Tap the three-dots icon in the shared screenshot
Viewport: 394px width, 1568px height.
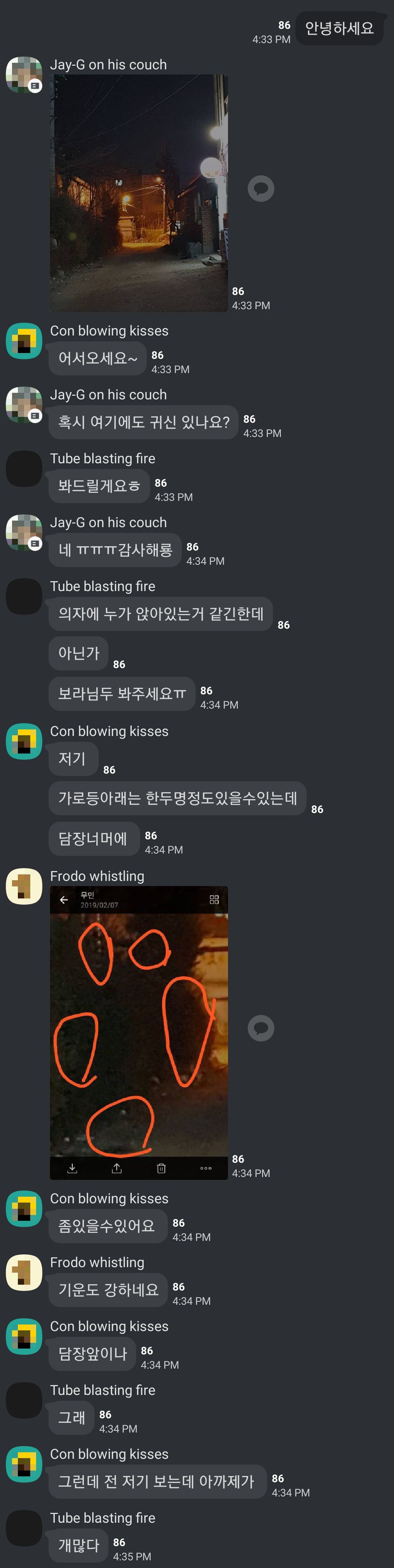[x=205, y=1168]
